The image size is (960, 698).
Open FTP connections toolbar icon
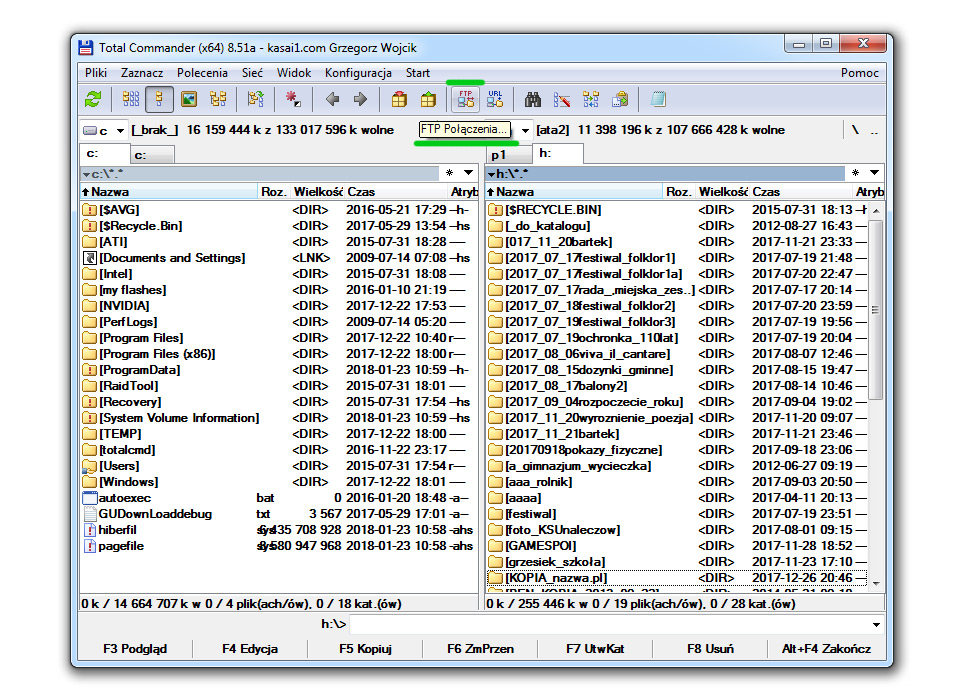466,99
